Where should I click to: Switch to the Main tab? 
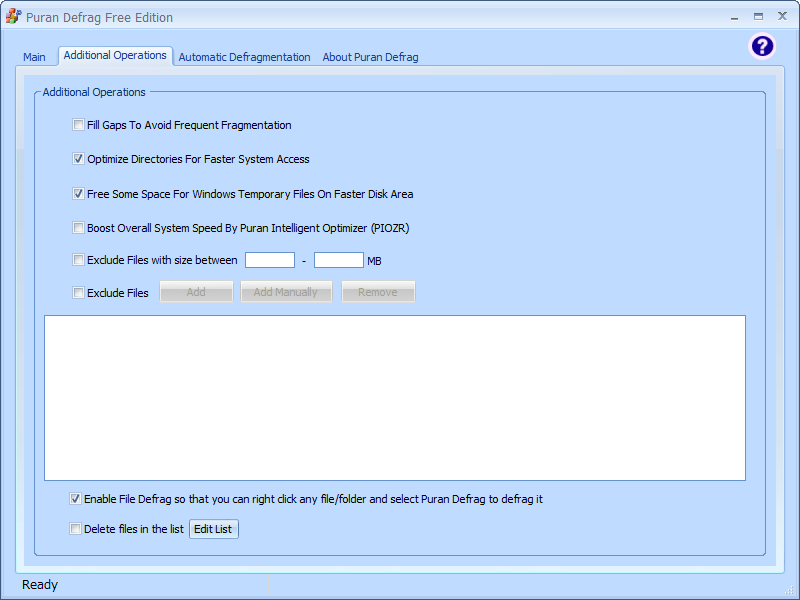[34, 57]
